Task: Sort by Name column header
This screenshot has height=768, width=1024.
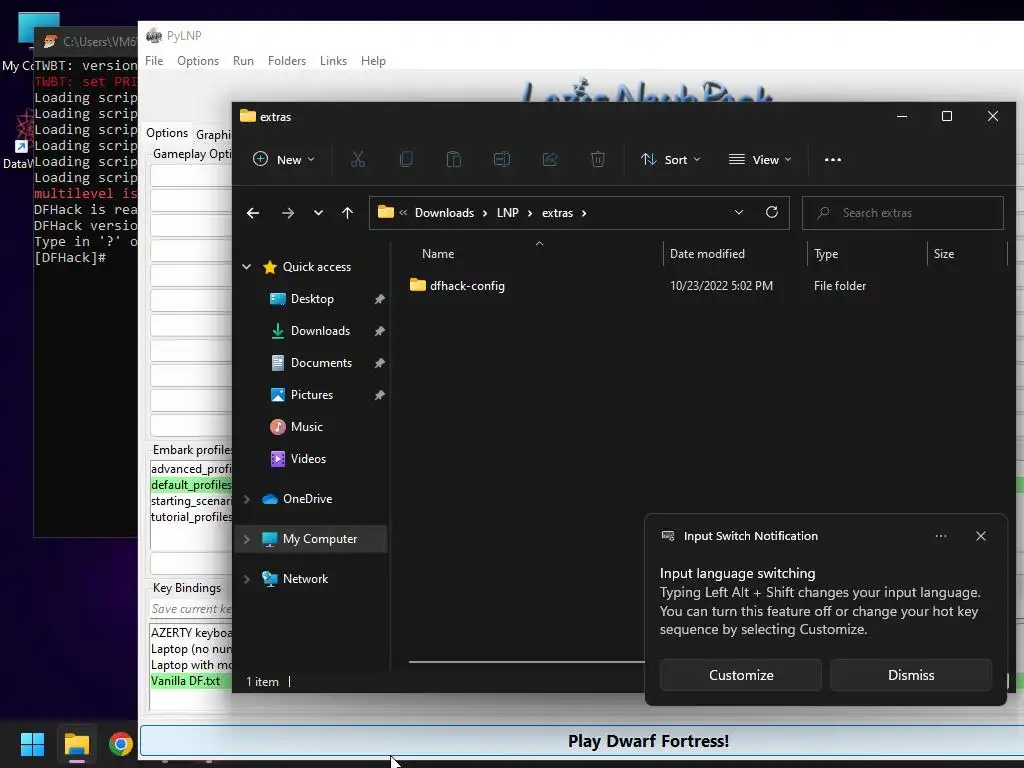Action: pyautogui.click(x=438, y=254)
